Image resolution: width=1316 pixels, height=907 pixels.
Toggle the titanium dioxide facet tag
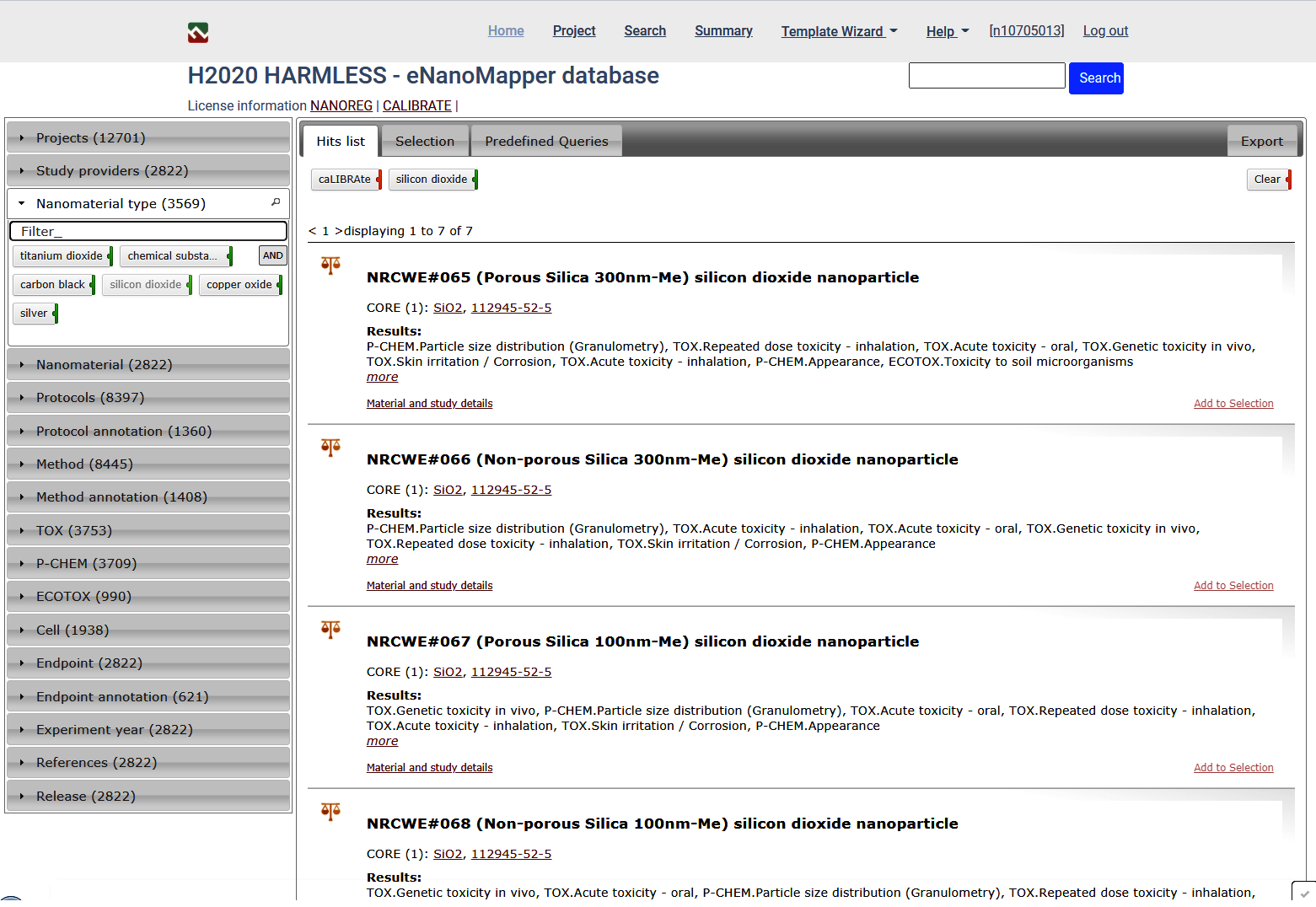[x=62, y=256]
